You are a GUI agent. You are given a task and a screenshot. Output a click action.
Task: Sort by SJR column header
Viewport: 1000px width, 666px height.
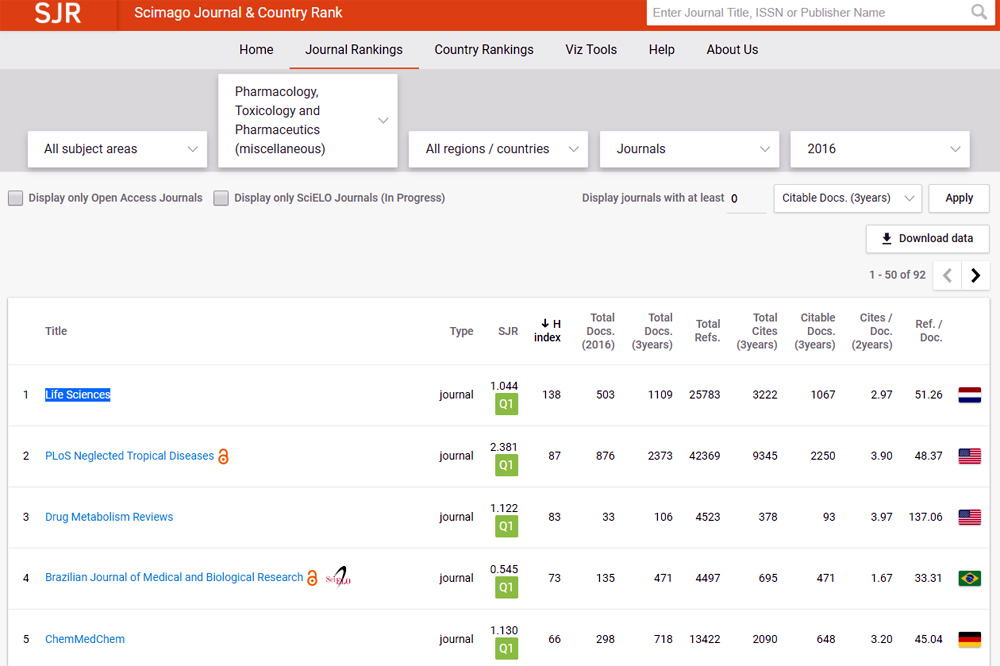tap(508, 331)
